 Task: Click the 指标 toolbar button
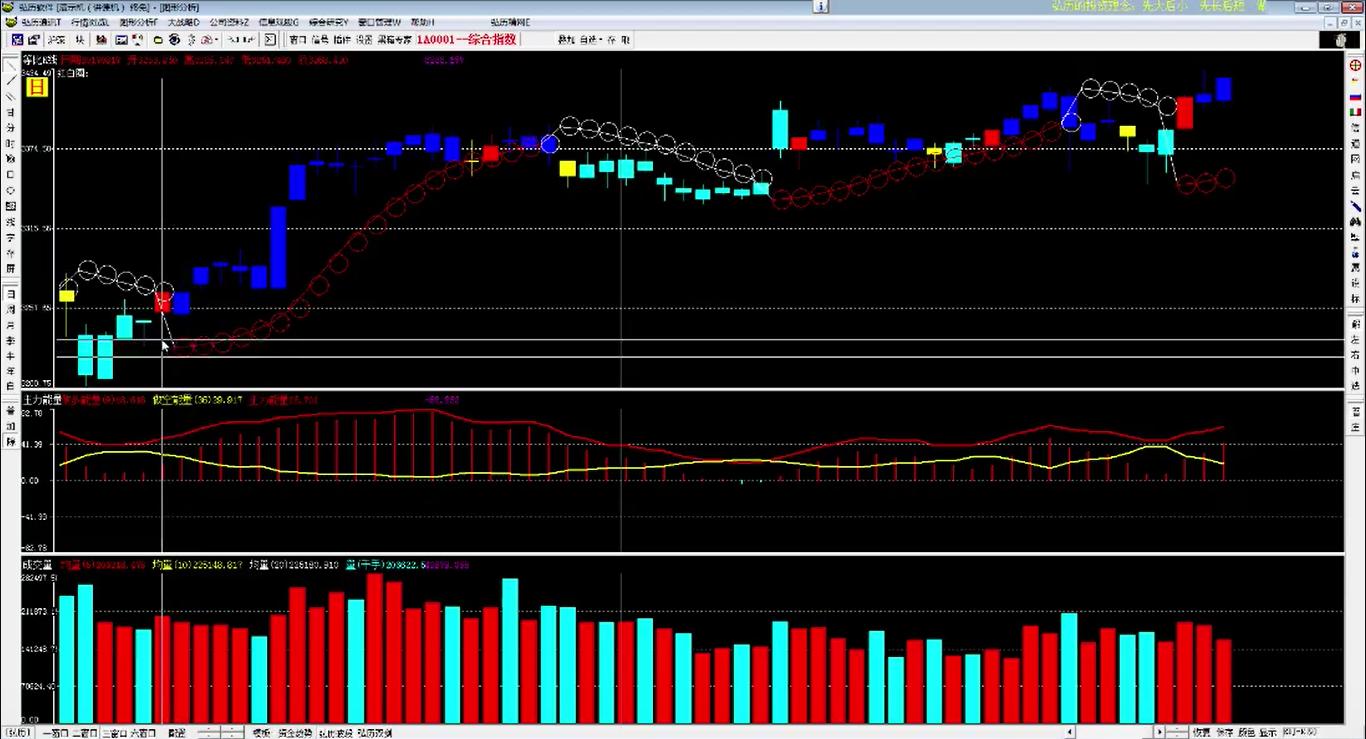[x=342, y=40]
